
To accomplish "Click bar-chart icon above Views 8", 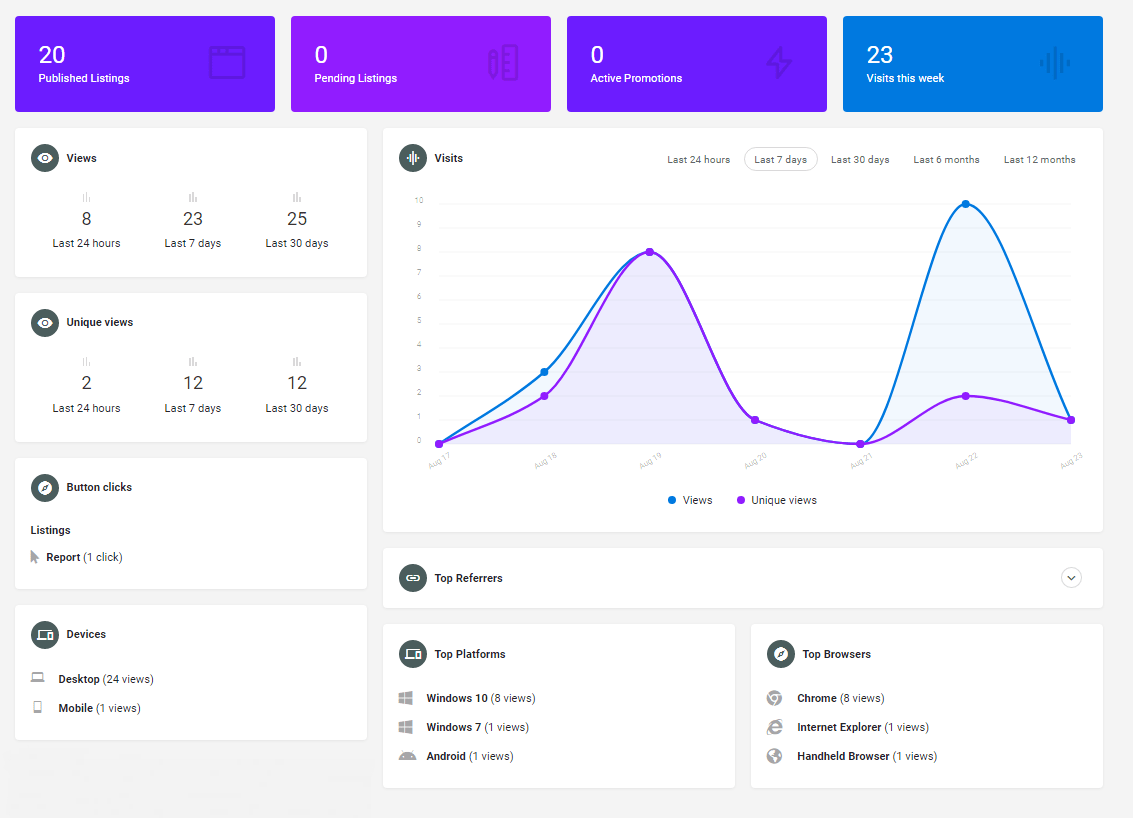I will 86,197.
